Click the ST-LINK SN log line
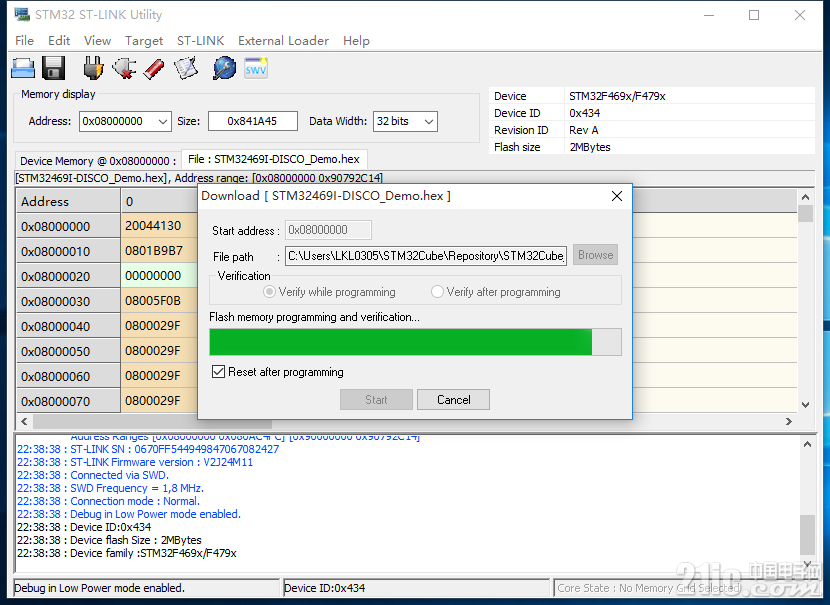The width and height of the screenshot is (830, 605). pos(148,449)
